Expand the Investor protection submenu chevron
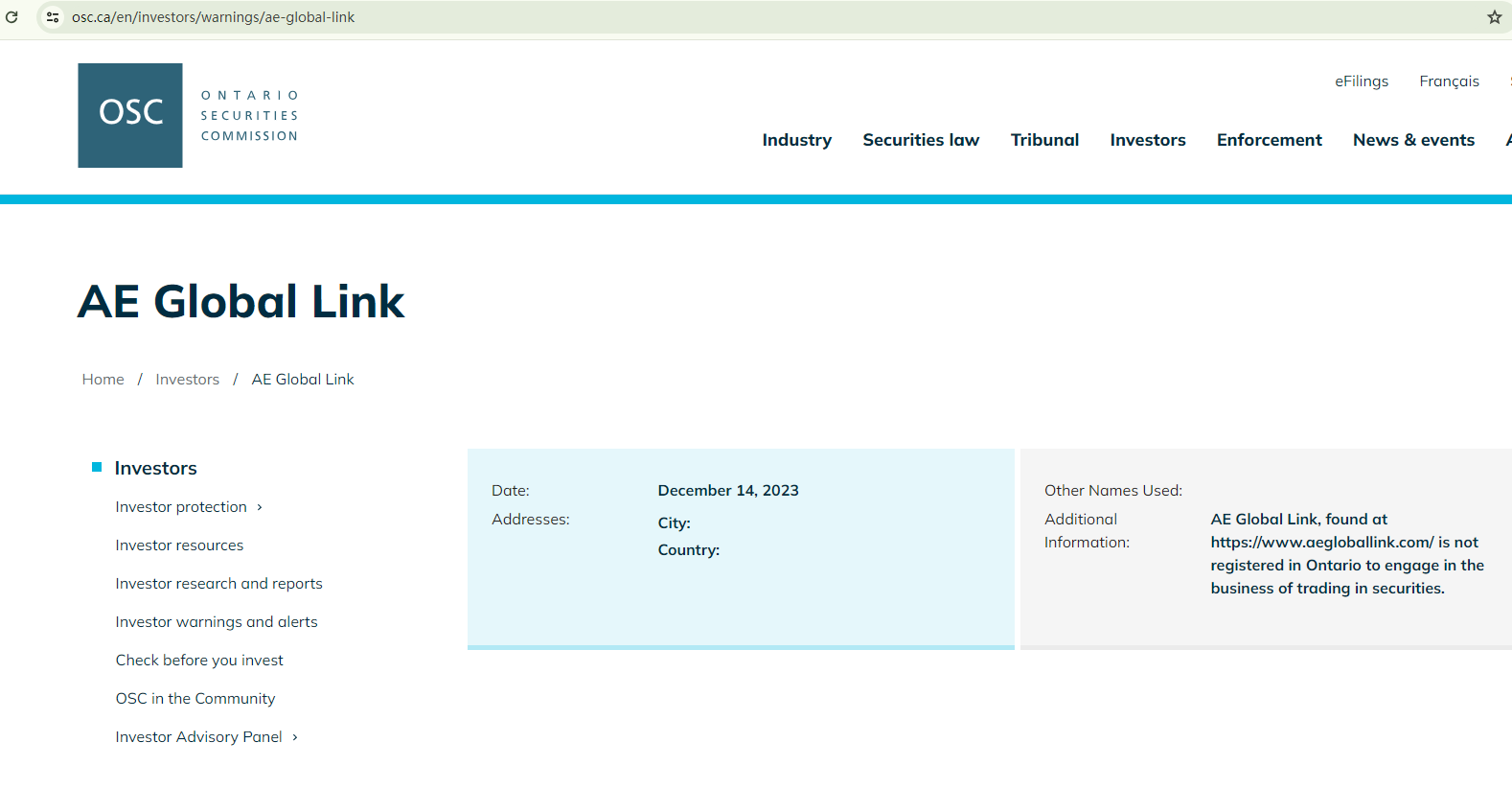 click(x=260, y=507)
